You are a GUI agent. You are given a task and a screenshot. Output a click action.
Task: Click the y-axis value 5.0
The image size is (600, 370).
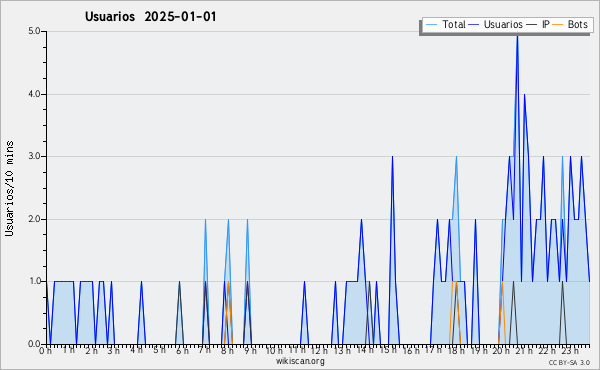click(x=34, y=31)
